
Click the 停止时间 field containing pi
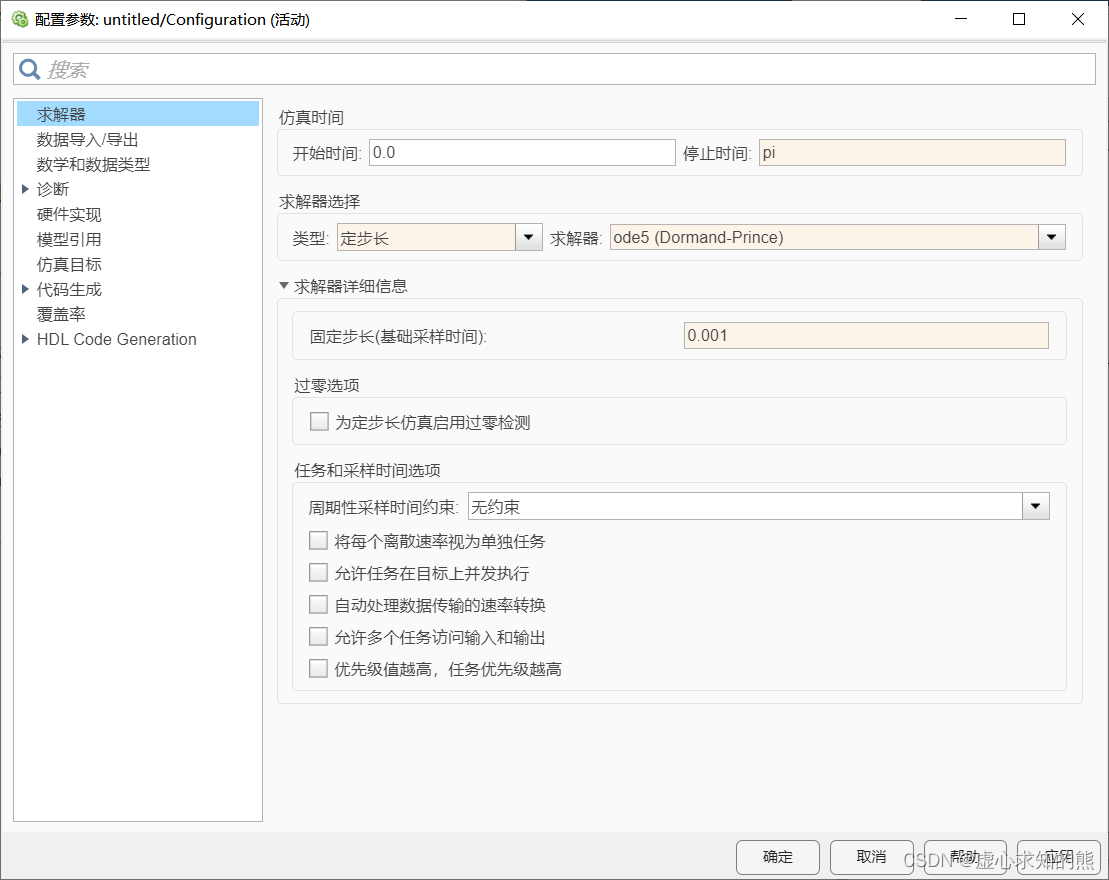(x=912, y=153)
